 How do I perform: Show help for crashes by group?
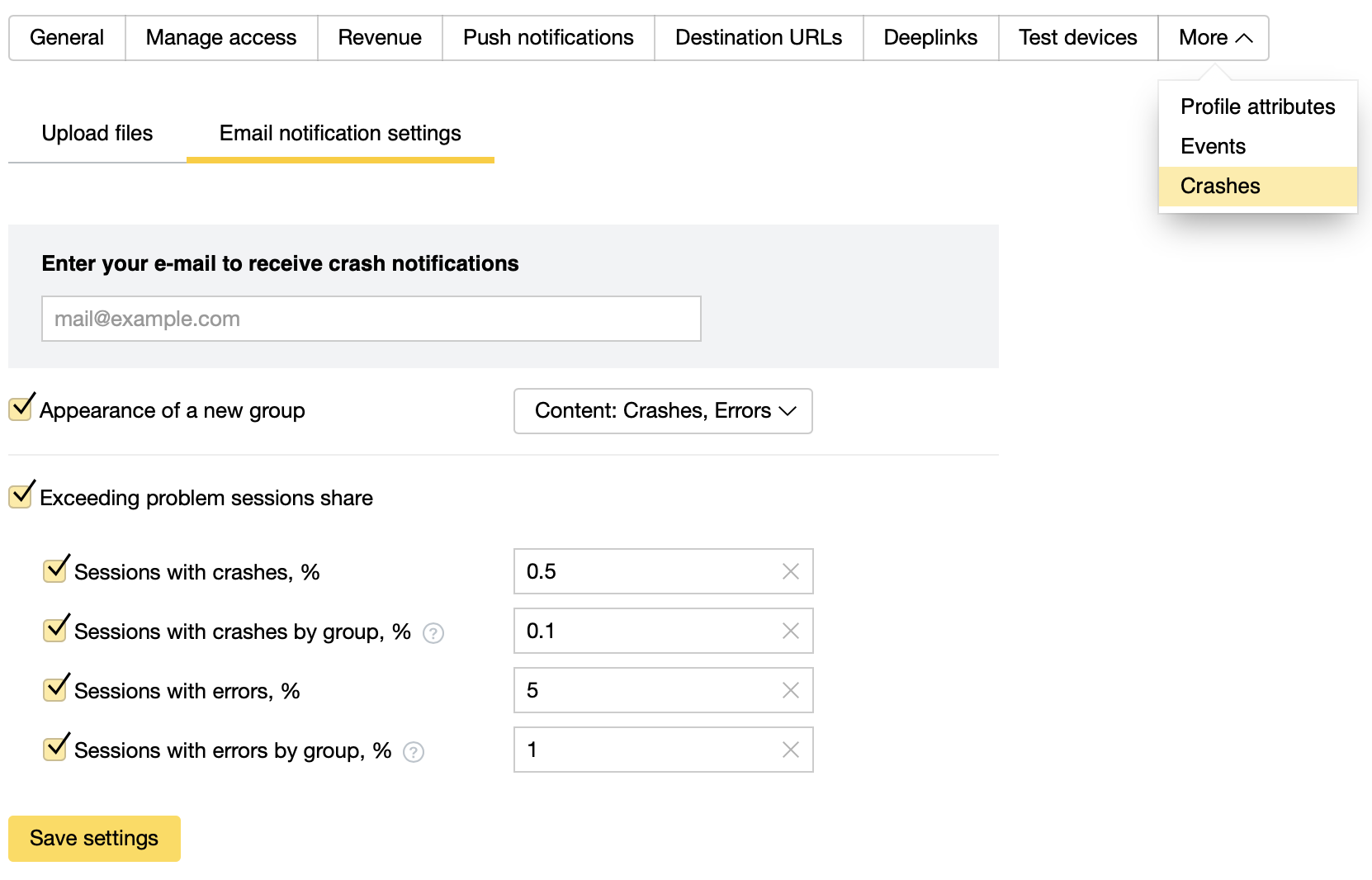[433, 633]
